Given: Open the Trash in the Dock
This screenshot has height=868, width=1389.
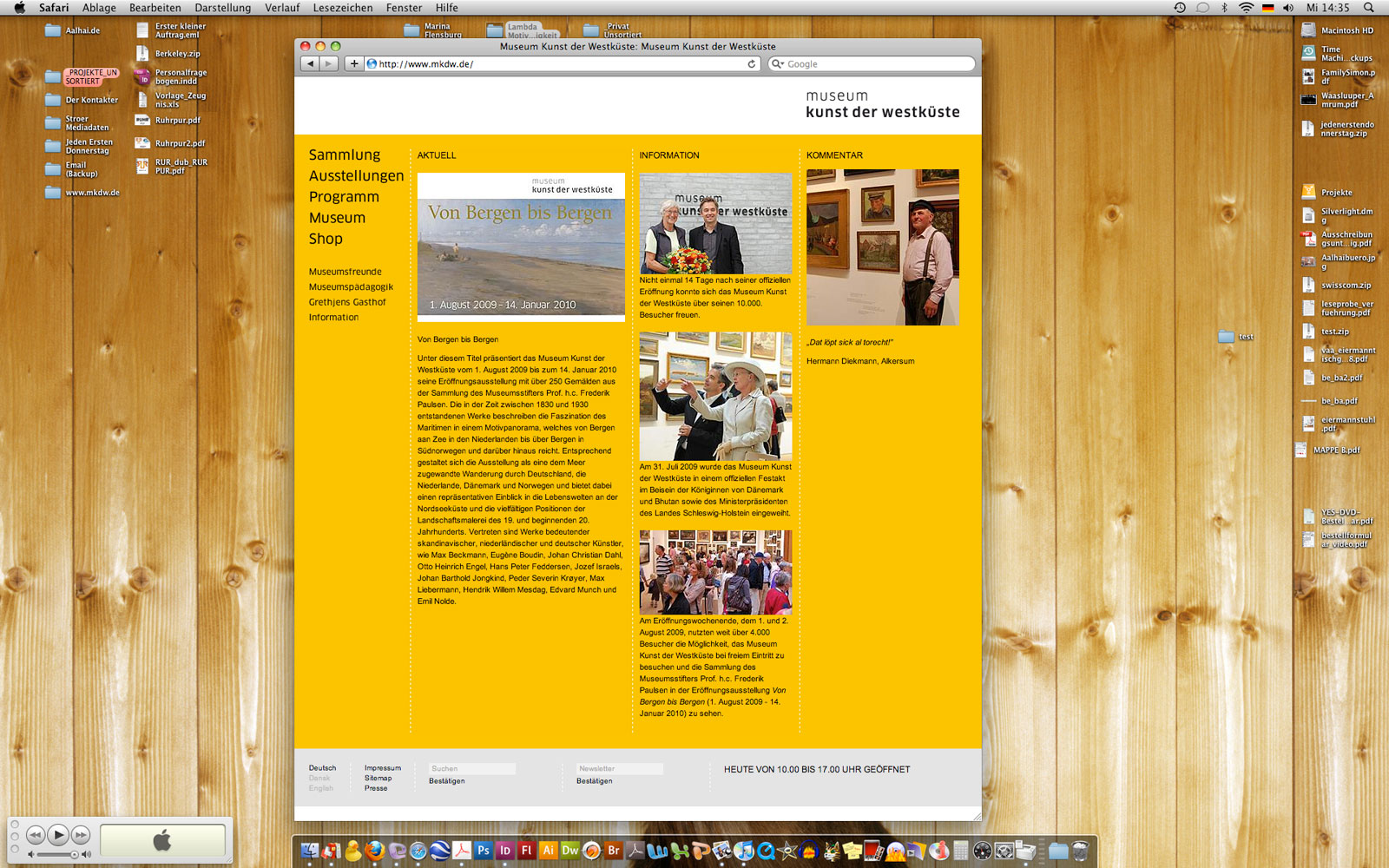Looking at the screenshot, I should click(x=1080, y=851).
